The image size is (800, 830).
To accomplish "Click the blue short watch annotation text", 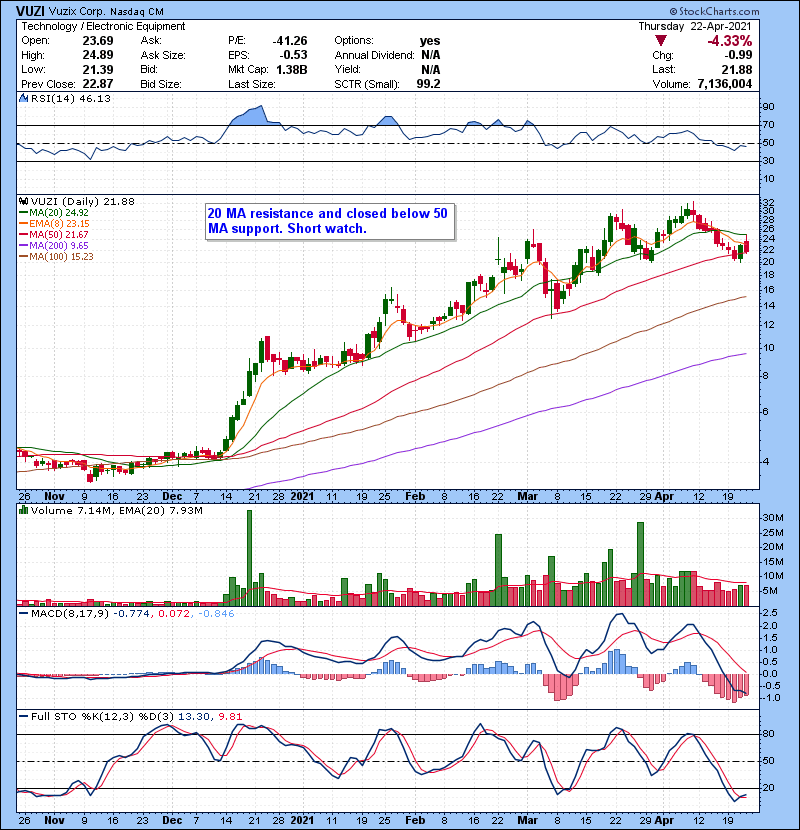I will pos(328,221).
